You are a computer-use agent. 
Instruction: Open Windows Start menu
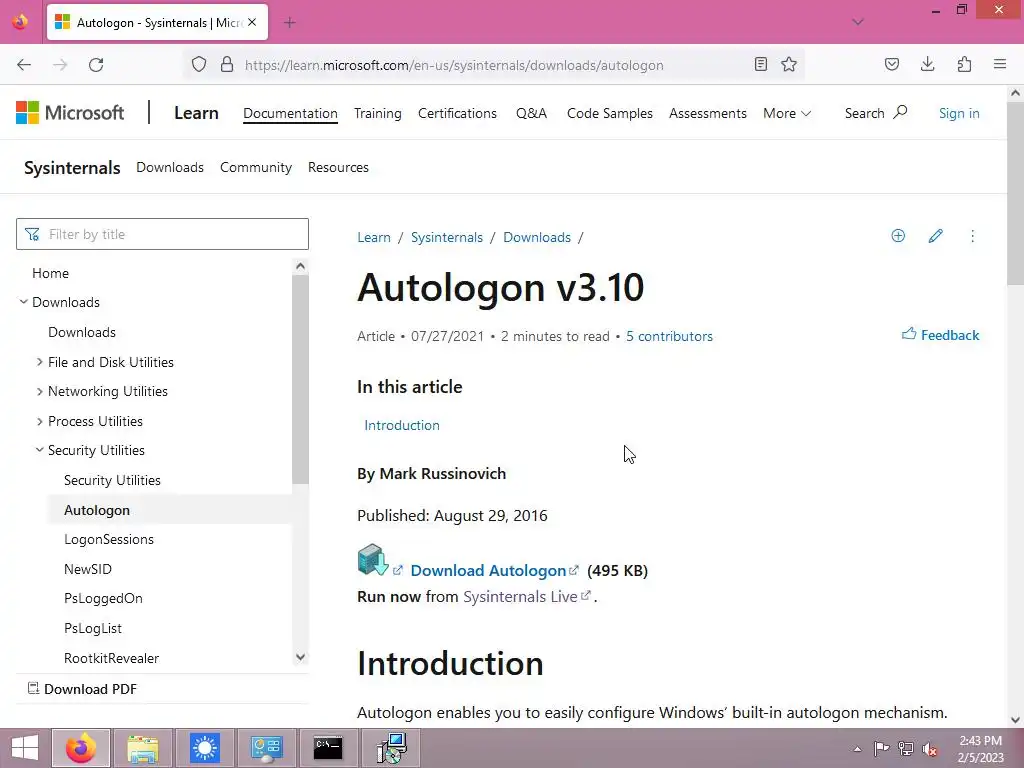[x=25, y=748]
